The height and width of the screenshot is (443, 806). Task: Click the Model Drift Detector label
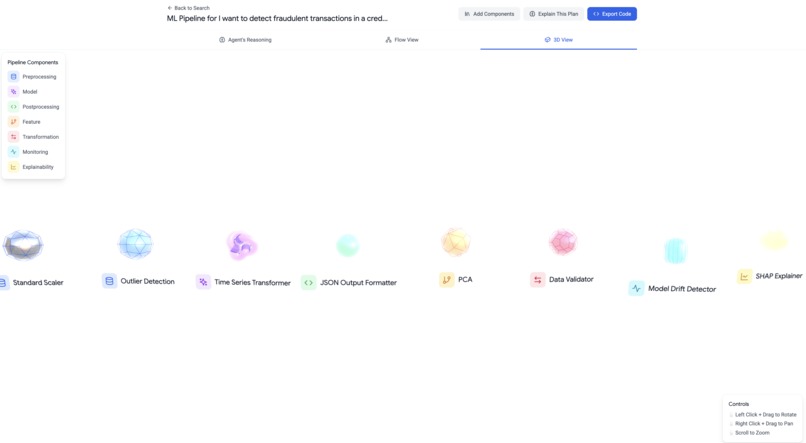click(x=682, y=289)
